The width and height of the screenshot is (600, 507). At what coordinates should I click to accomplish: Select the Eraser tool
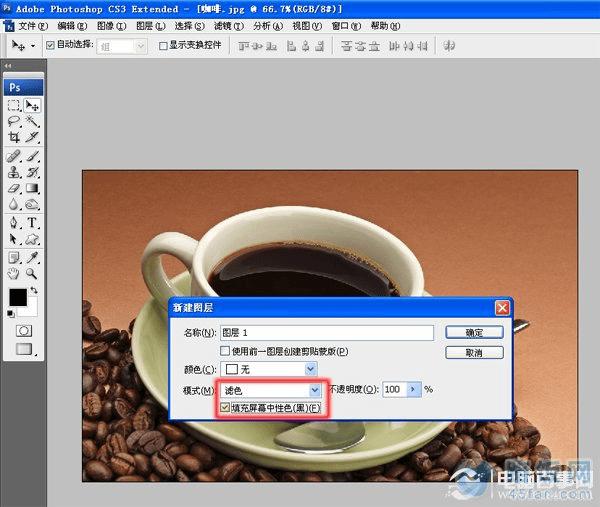(14, 188)
